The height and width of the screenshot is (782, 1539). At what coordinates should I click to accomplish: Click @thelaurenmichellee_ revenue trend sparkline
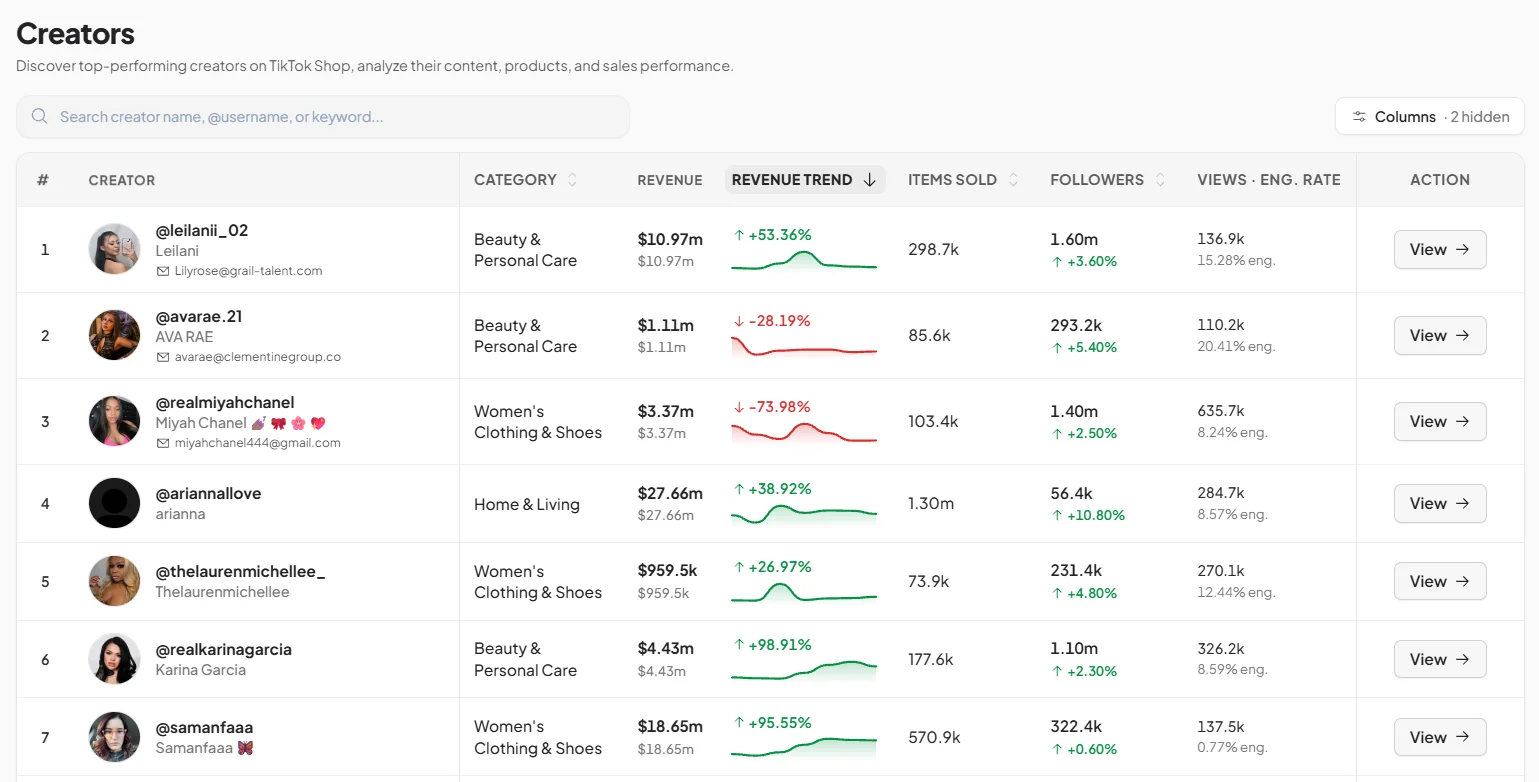click(804, 592)
